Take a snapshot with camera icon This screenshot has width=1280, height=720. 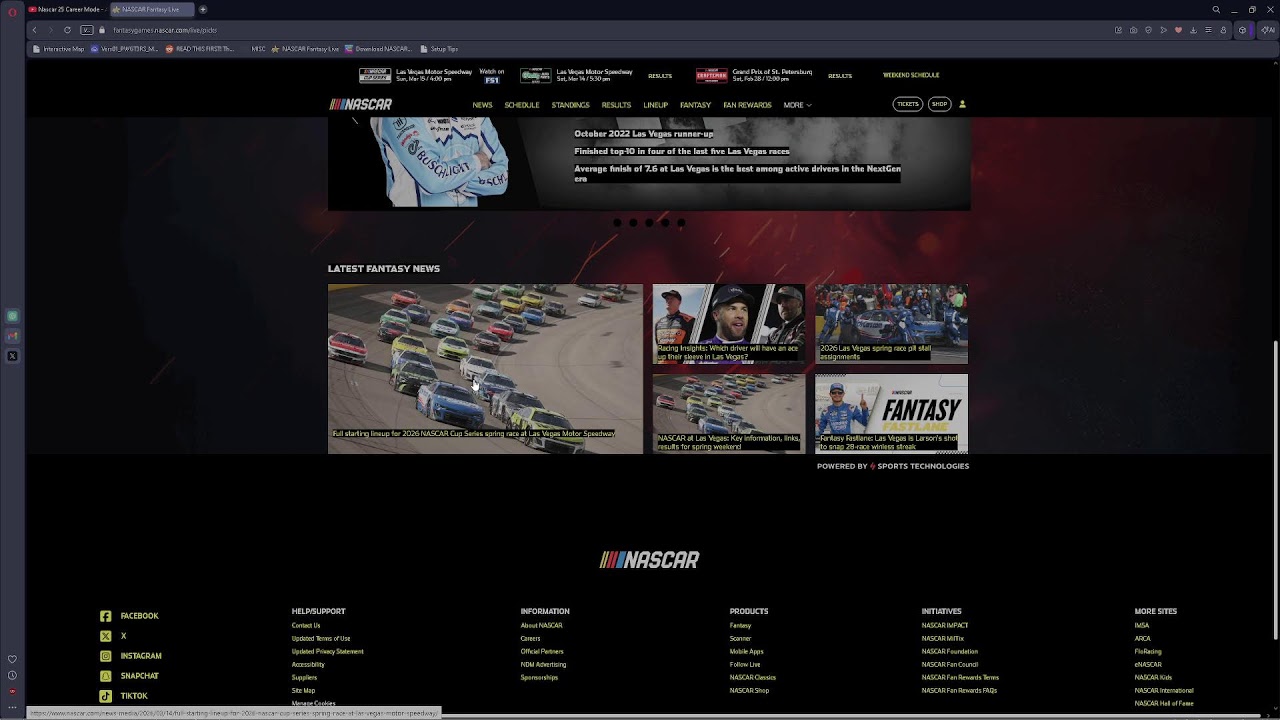pos(1133,30)
